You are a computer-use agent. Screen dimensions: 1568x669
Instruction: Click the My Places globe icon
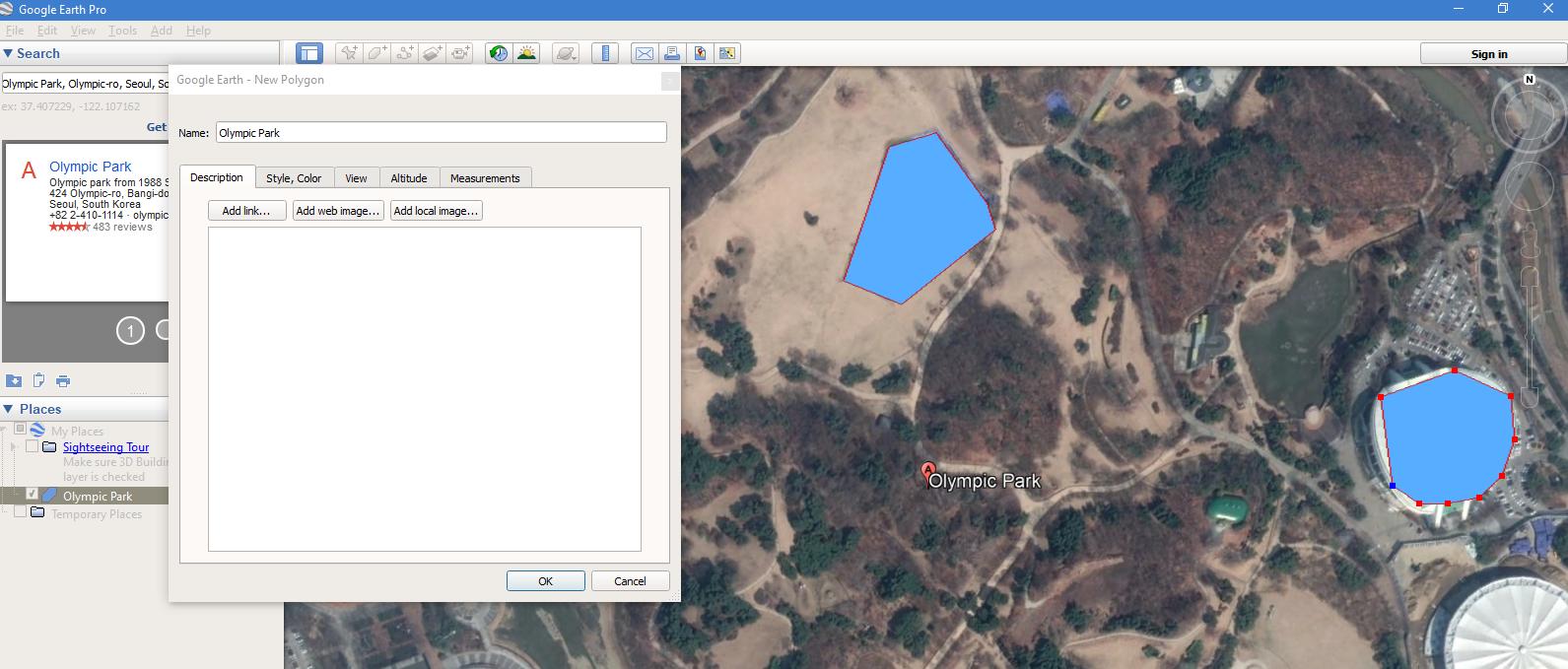pyautogui.click(x=37, y=430)
